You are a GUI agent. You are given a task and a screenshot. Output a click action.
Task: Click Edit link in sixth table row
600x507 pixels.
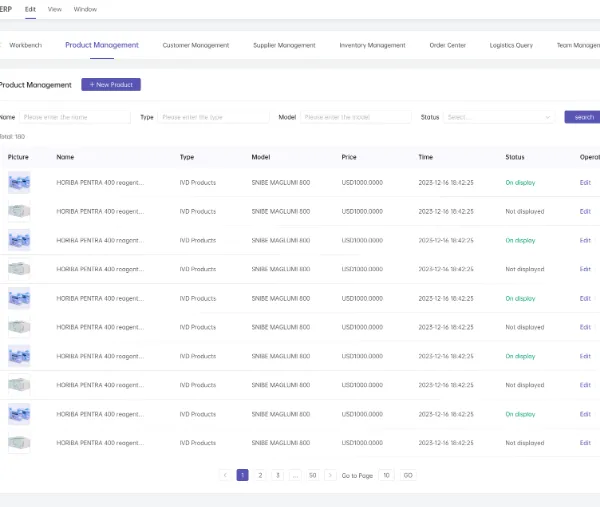[x=585, y=327]
